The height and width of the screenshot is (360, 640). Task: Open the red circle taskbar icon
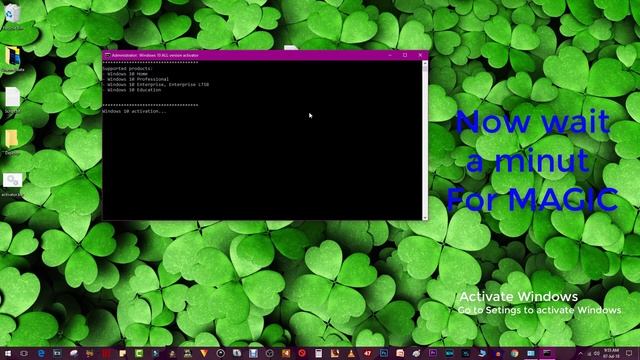pyautogui.click(x=302, y=353)
